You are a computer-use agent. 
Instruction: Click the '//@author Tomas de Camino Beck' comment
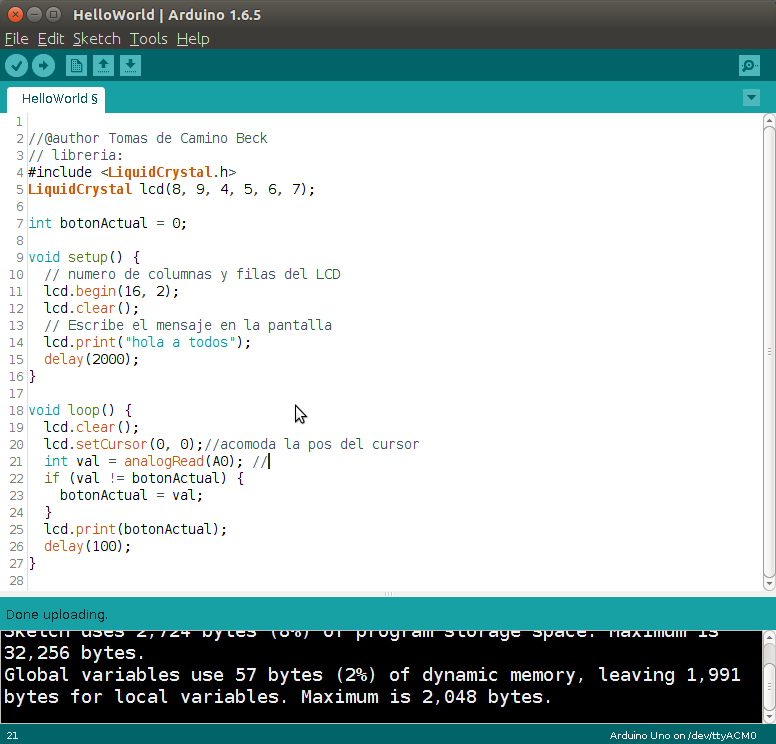pos(148,138)
